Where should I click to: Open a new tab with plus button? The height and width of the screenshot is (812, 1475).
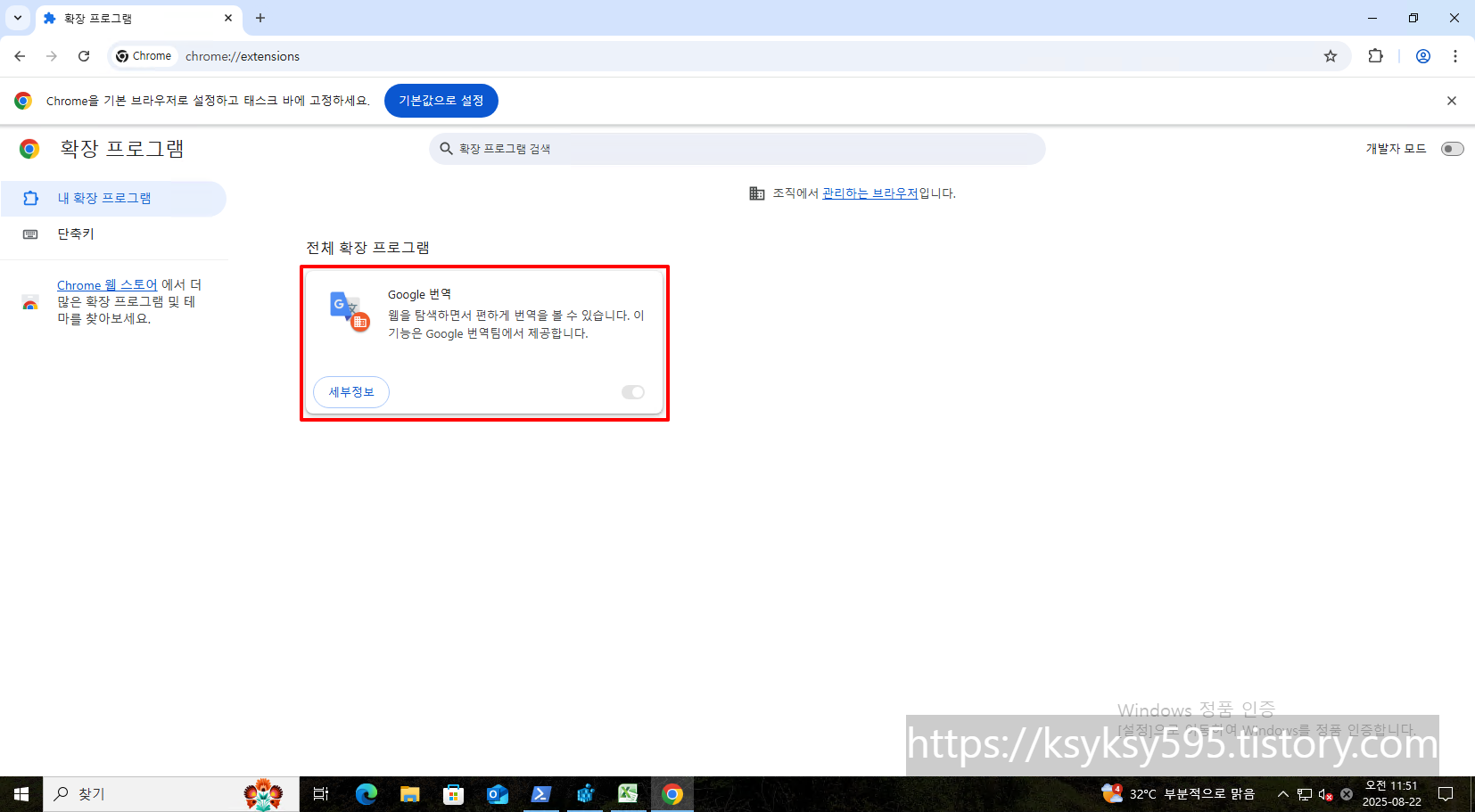click(x=260, y=18)
